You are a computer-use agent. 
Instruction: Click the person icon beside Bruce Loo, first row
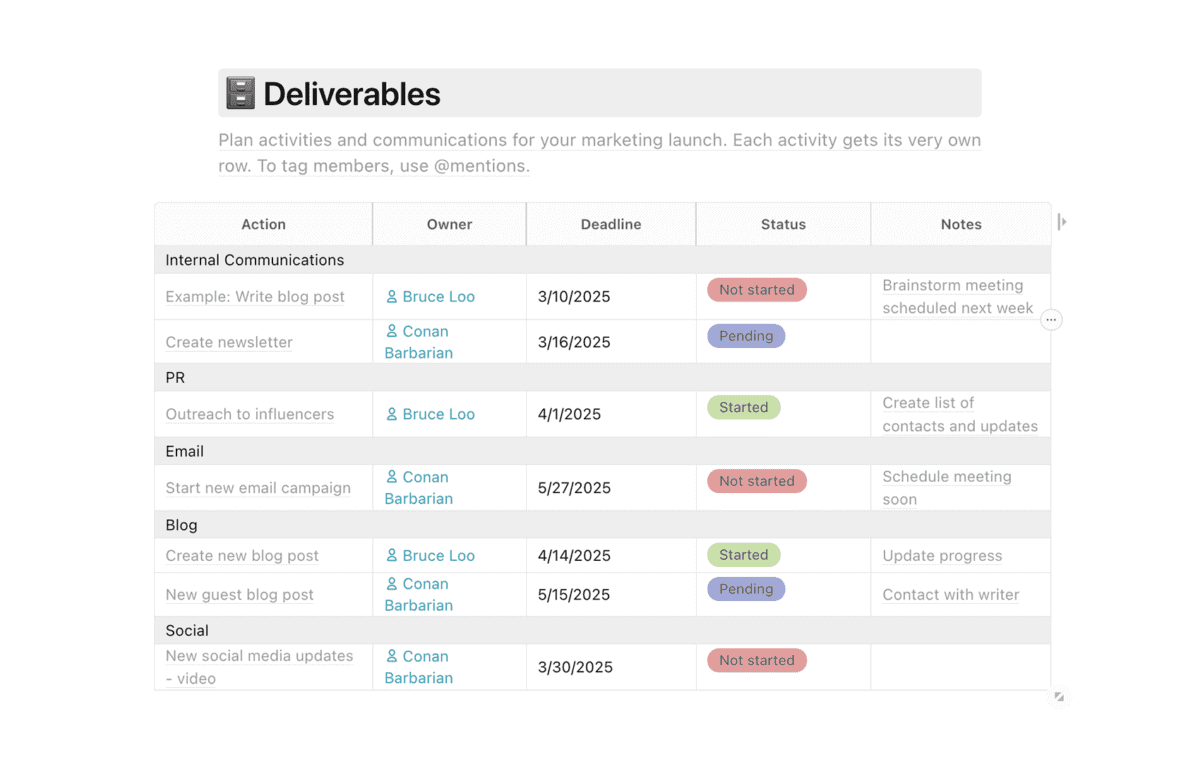tap(392, 297)
